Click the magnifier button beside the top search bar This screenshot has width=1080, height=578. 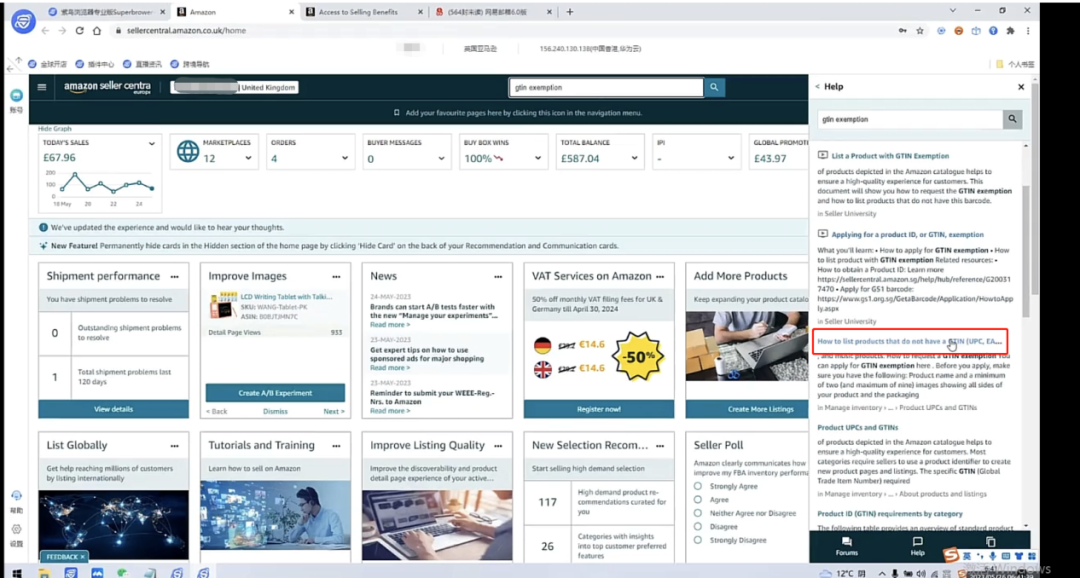[714, 87]
